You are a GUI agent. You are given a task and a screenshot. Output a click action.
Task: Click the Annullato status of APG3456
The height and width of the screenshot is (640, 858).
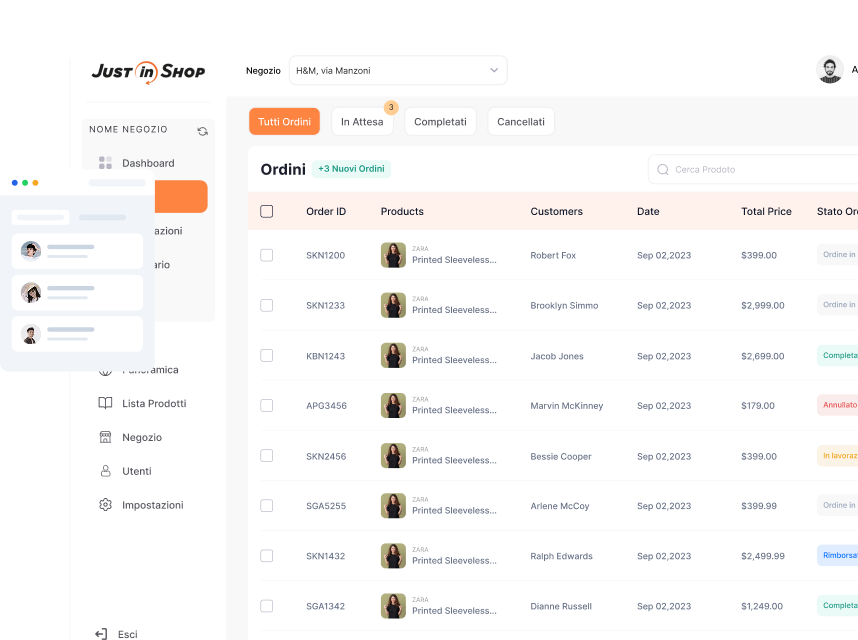pyautogui.click(x=838, y=405)
